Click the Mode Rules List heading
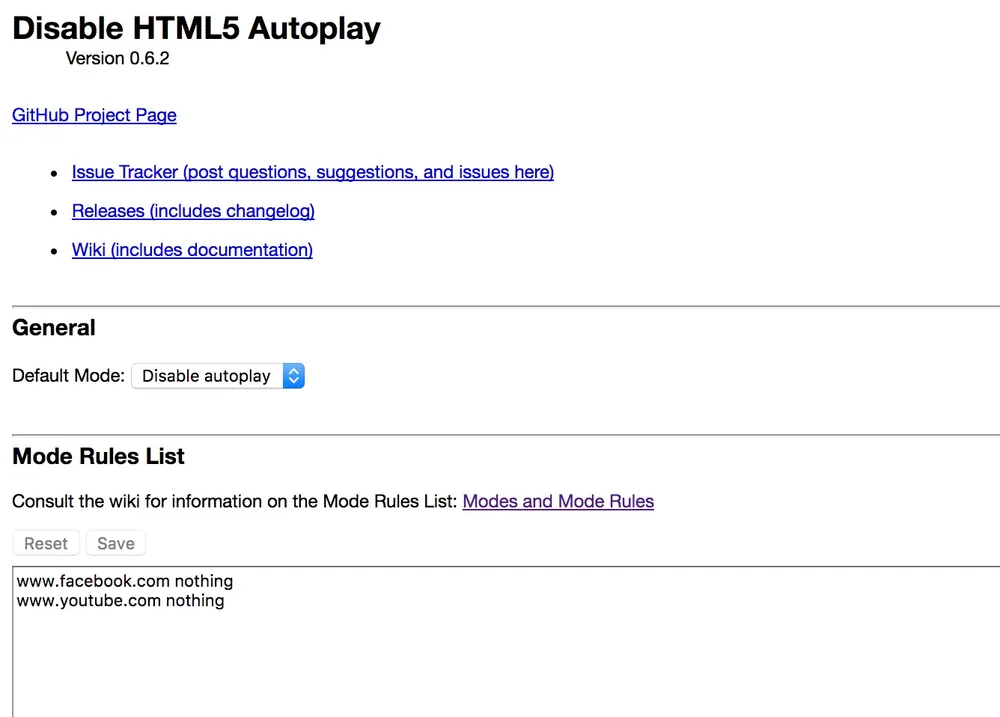Image resolution: width=1000 pixels, height=717 pixels. pyautogui.click(x=98, y=457)
